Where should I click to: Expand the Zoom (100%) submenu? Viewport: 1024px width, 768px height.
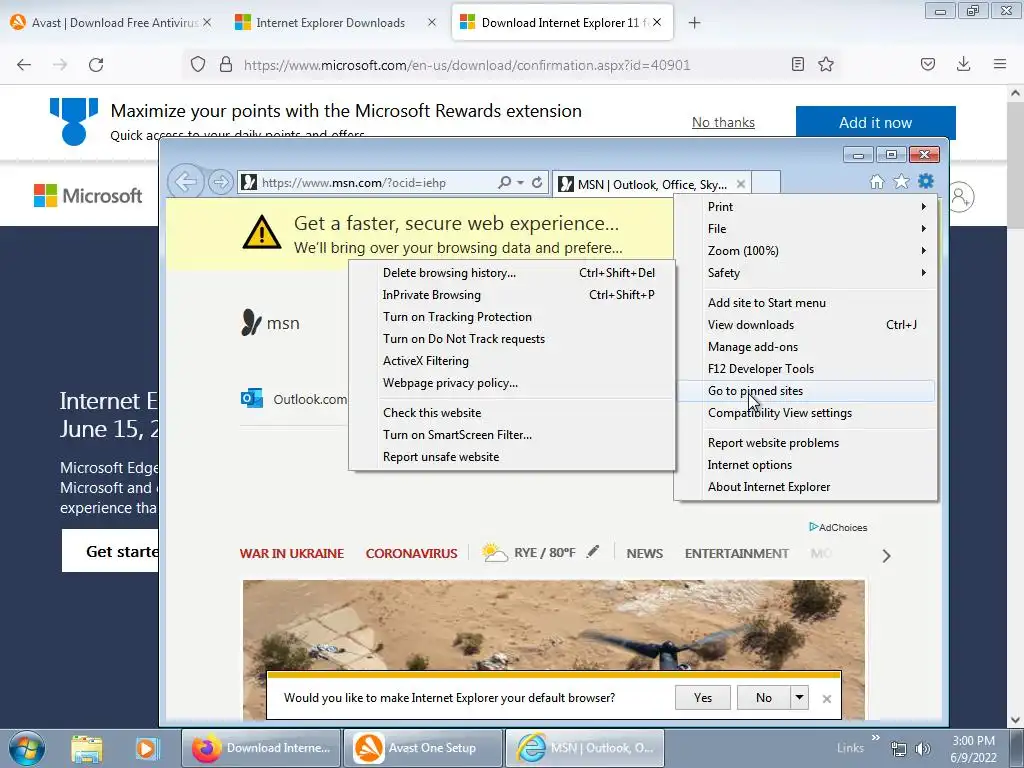coord(806,251)
